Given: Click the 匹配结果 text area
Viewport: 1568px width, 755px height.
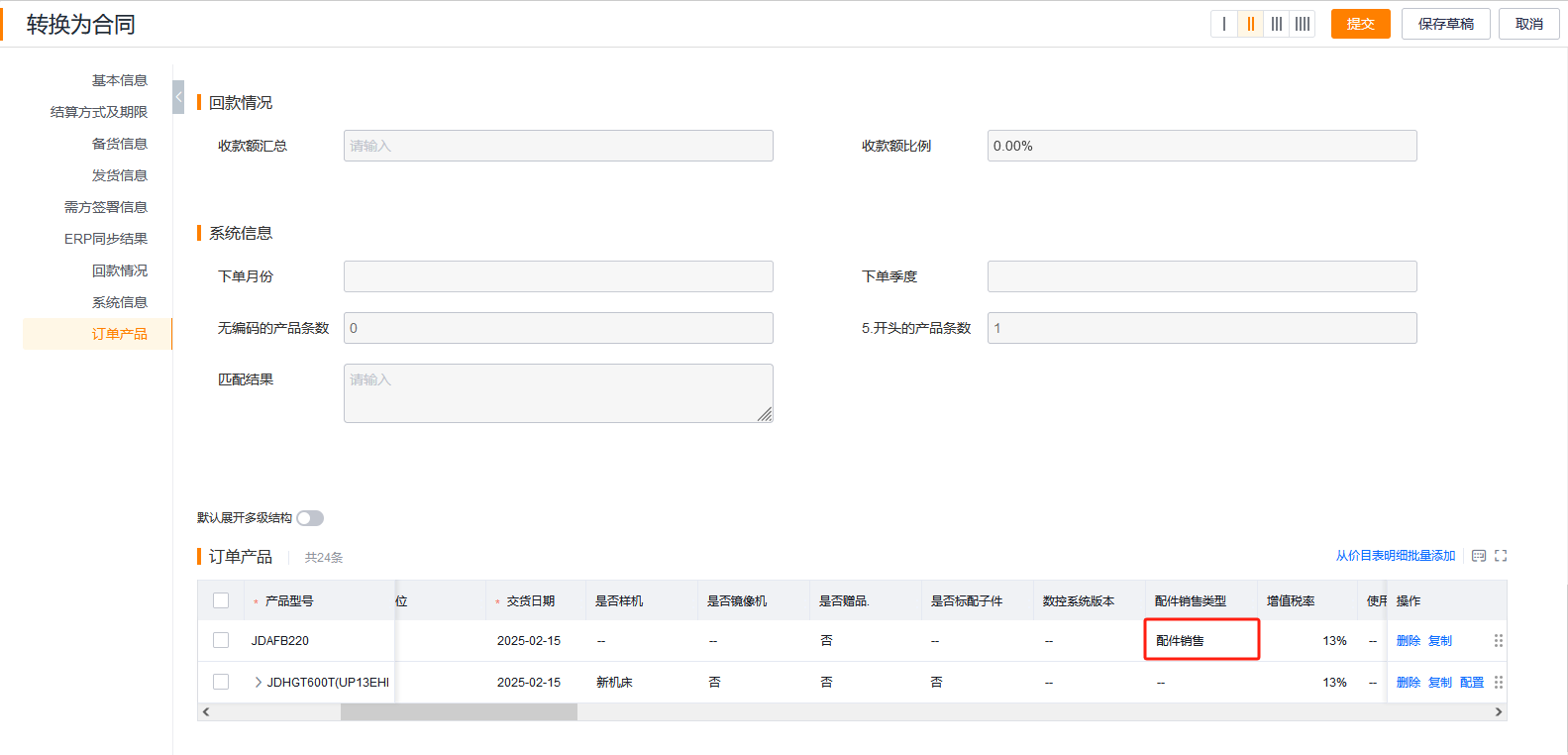Looking at the screenshot, I should [559, 393].
